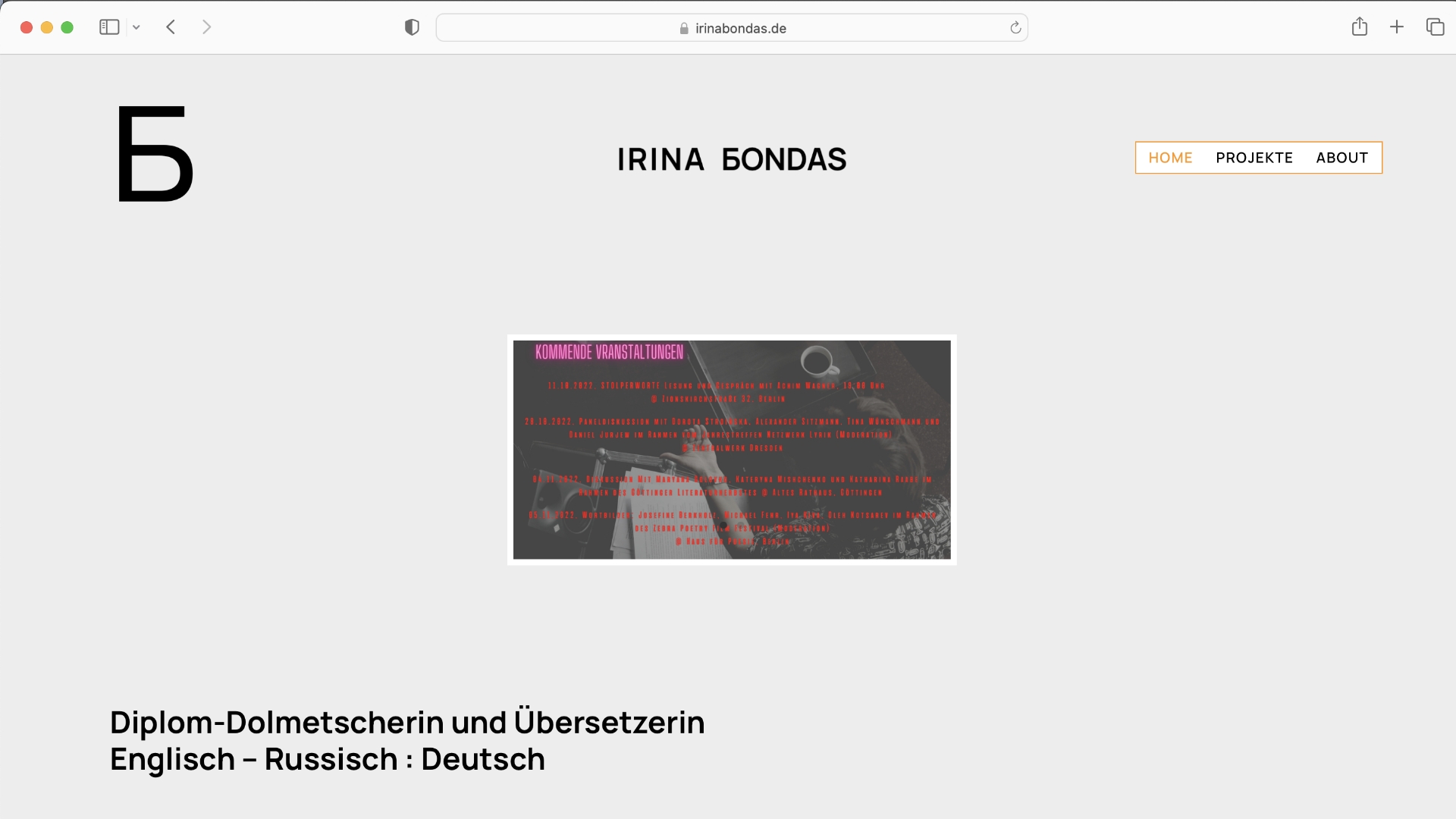
Task: Go back with the back arrow
Action: tap(171, 27)
